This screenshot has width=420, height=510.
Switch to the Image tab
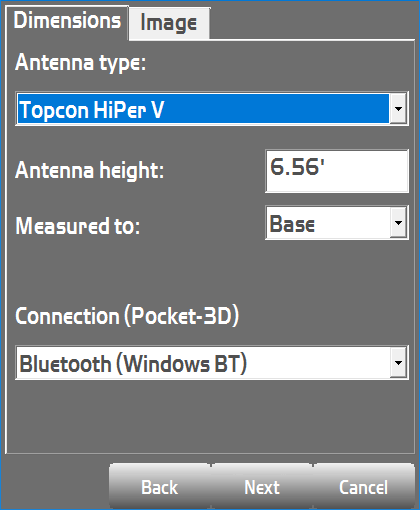[169, 23]
